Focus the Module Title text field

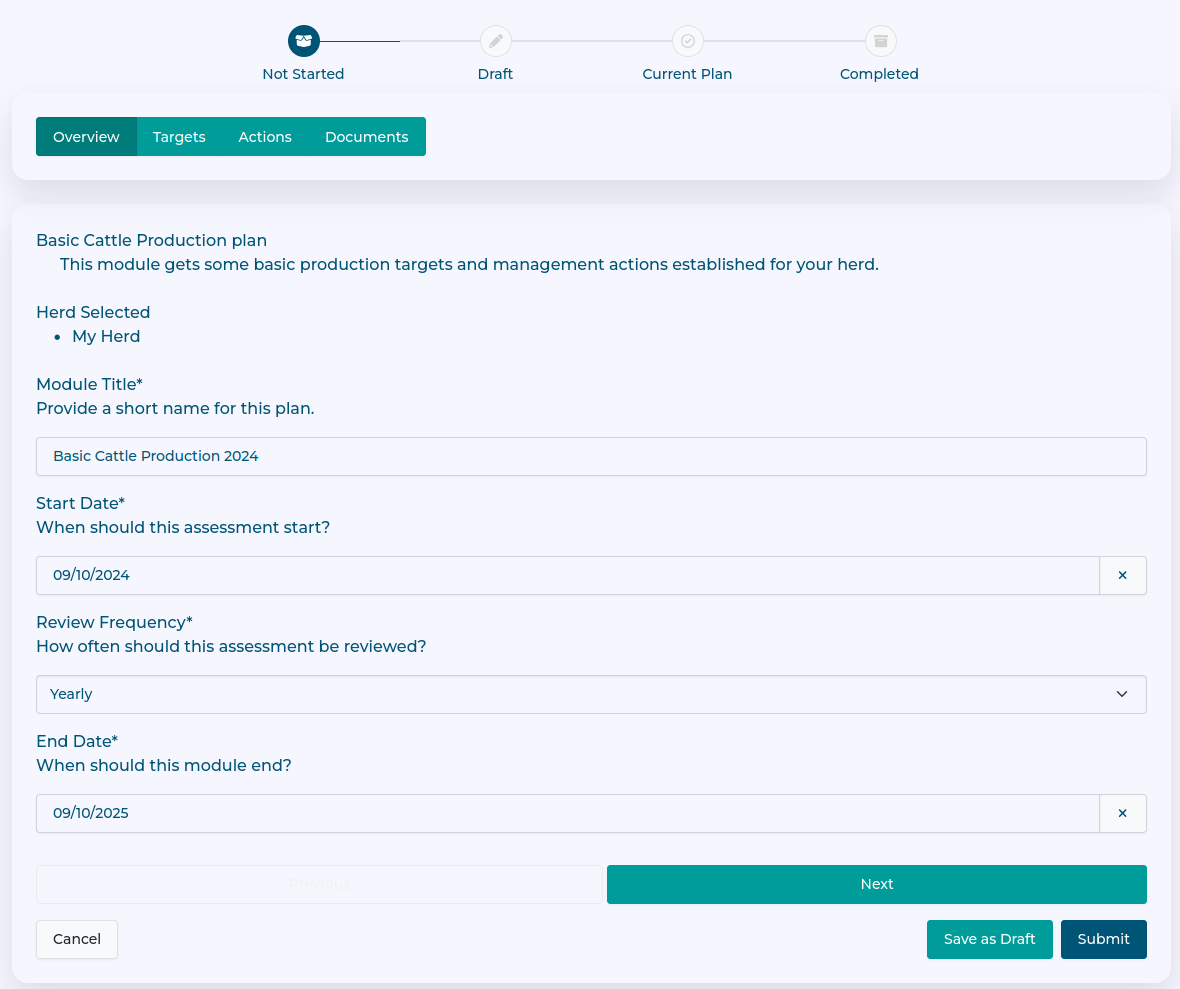[x=590, y=456]
